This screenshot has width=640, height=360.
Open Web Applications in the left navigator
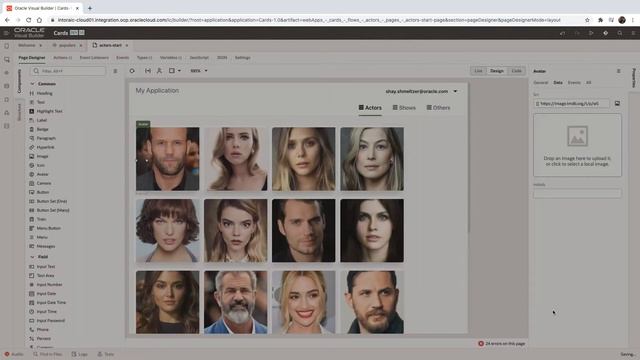[x=7, y=59]
